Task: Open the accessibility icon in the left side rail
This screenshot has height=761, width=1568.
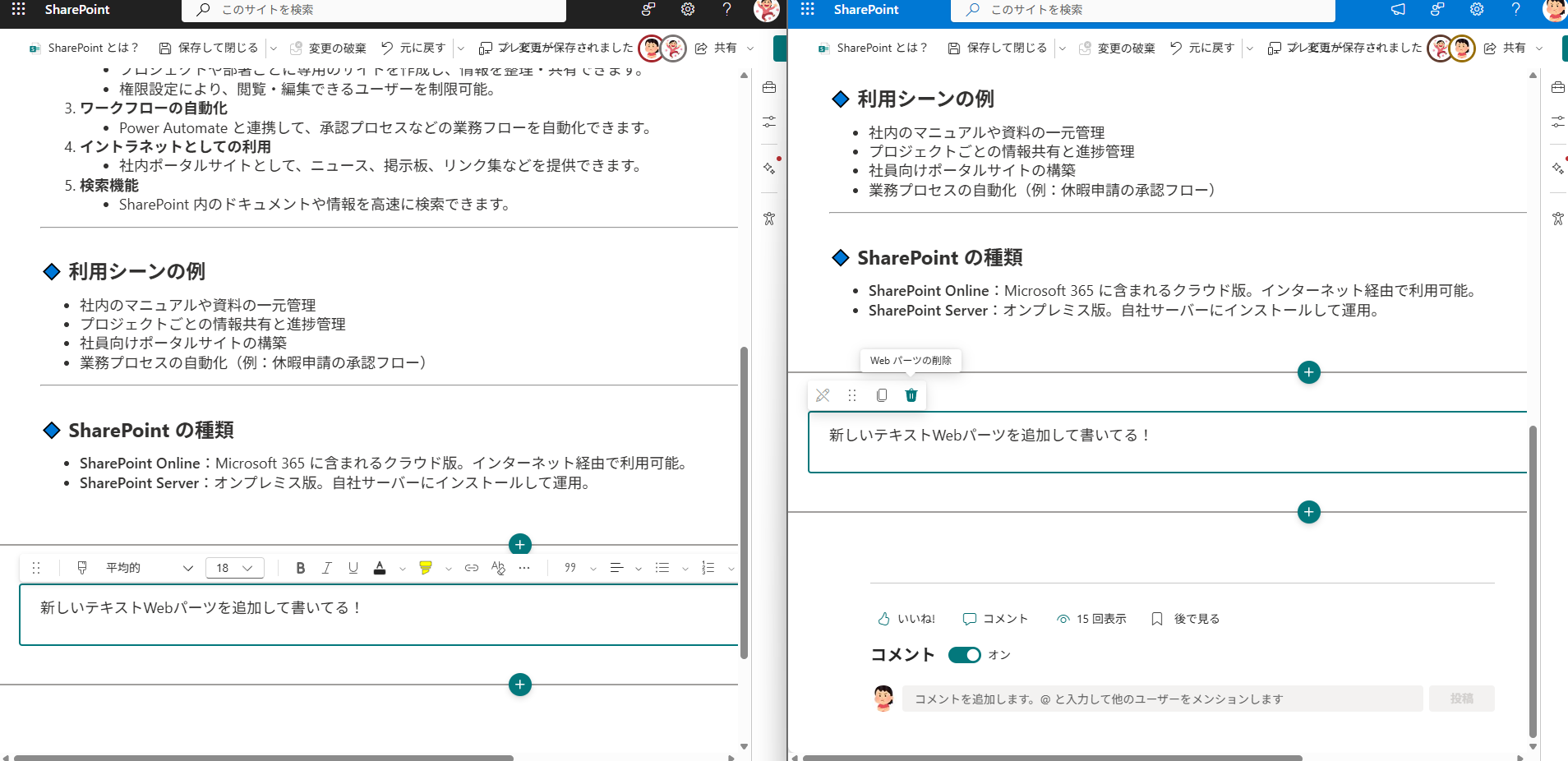Action: [769, 219]
